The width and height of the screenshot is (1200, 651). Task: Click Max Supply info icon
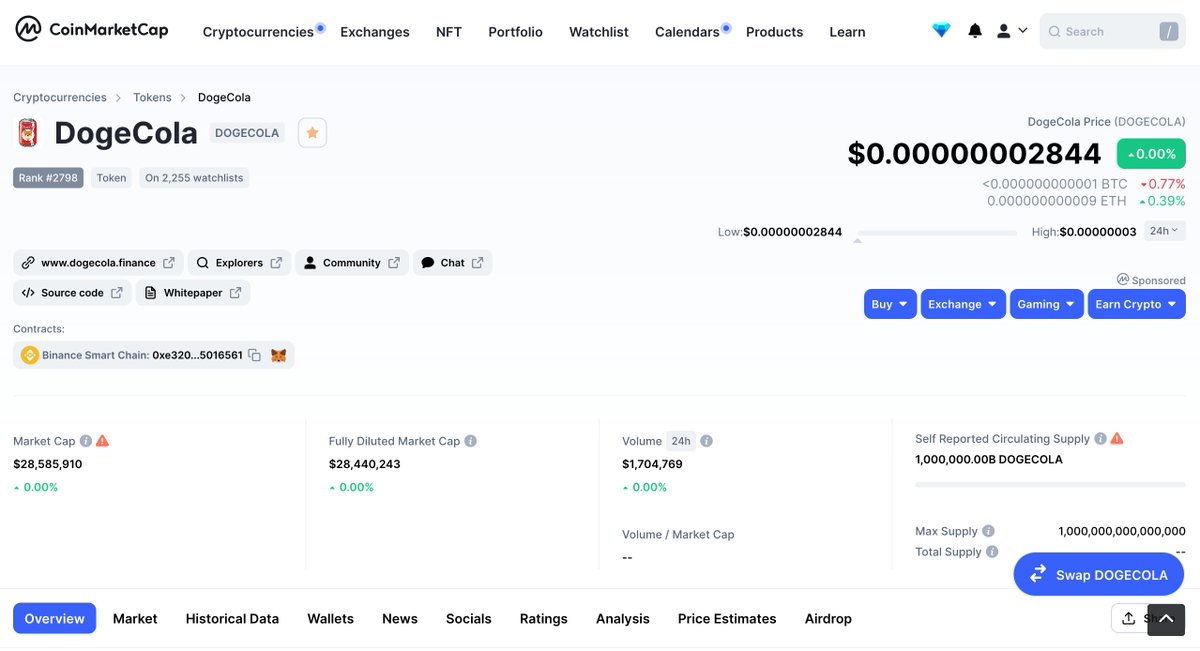988,531
